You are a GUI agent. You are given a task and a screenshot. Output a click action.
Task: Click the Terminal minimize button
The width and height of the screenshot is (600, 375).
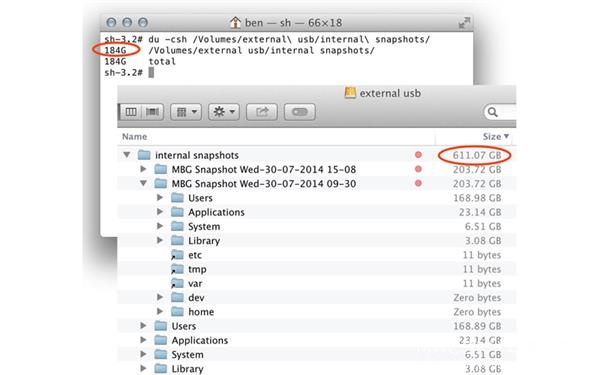[127, 23]
